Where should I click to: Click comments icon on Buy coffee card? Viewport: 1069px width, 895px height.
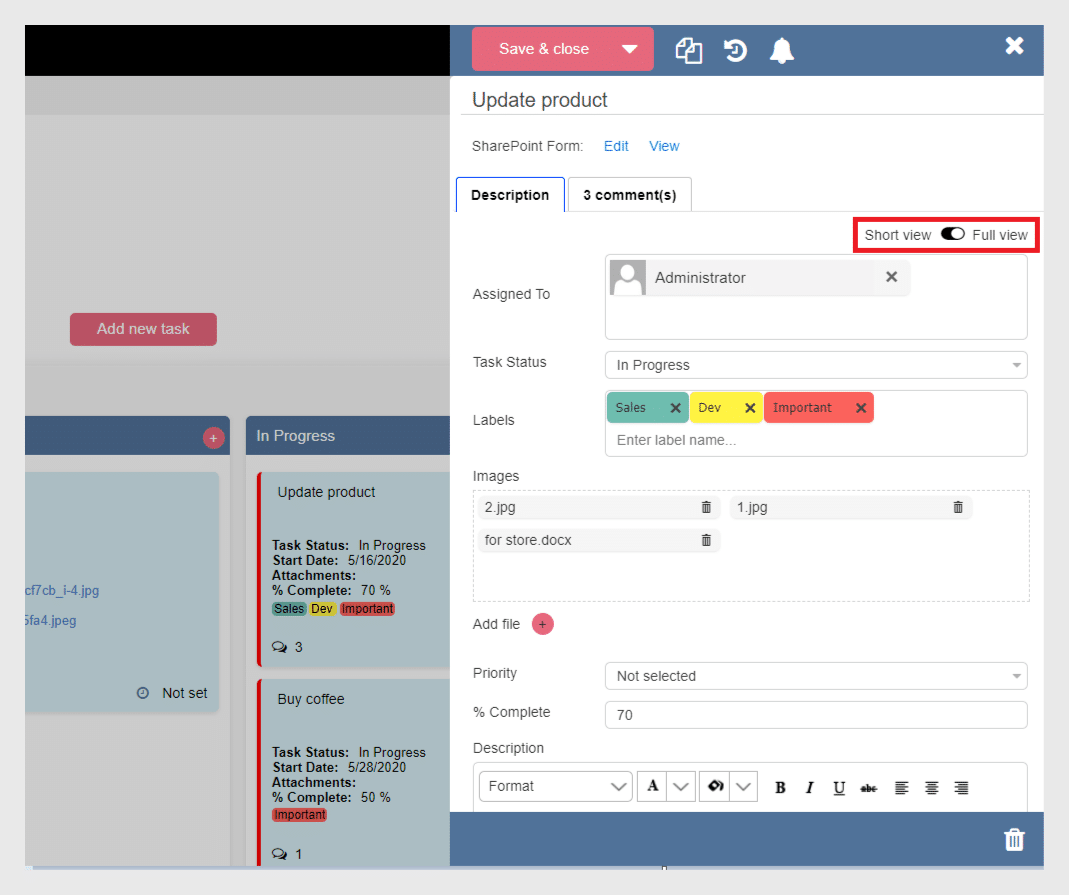279,853
